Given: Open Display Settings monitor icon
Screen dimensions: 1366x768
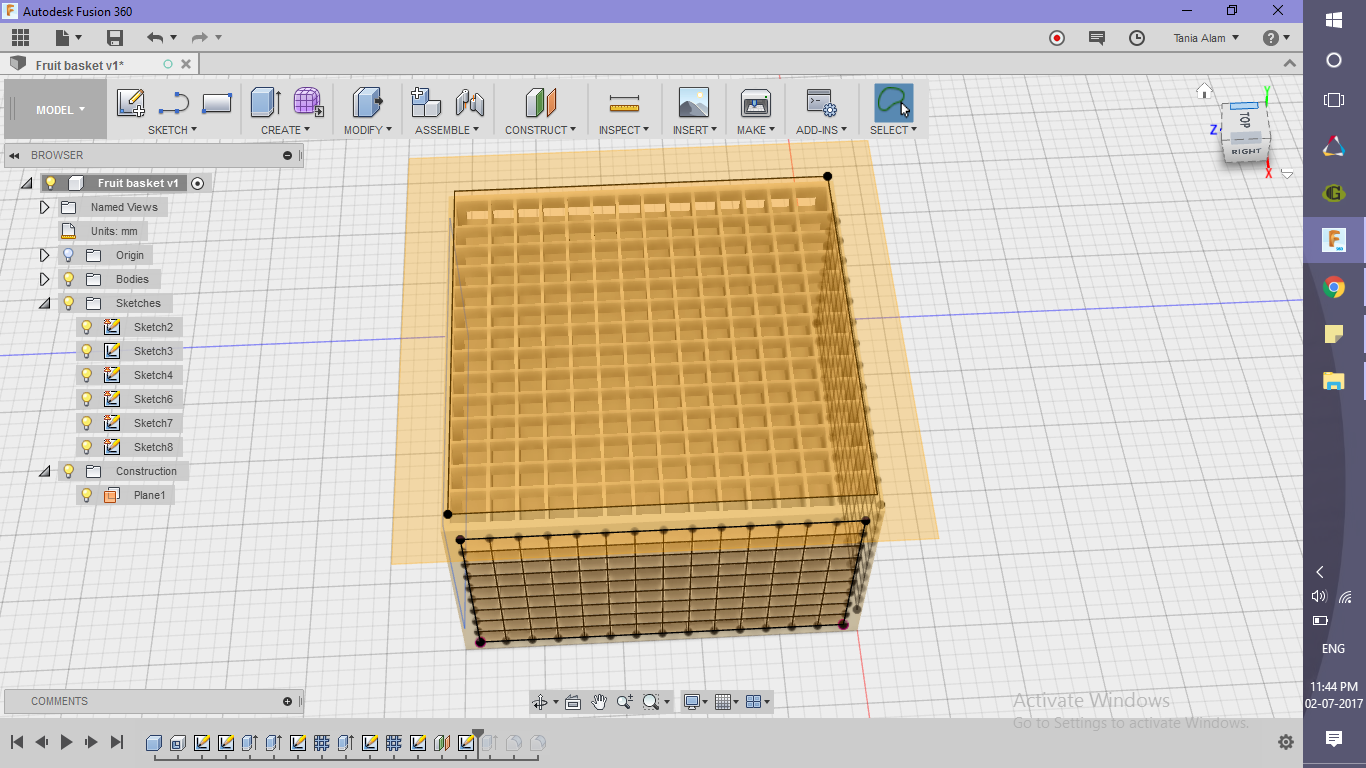Looking at the screenshot, I should pyautogui.click(x=691, y=702).
